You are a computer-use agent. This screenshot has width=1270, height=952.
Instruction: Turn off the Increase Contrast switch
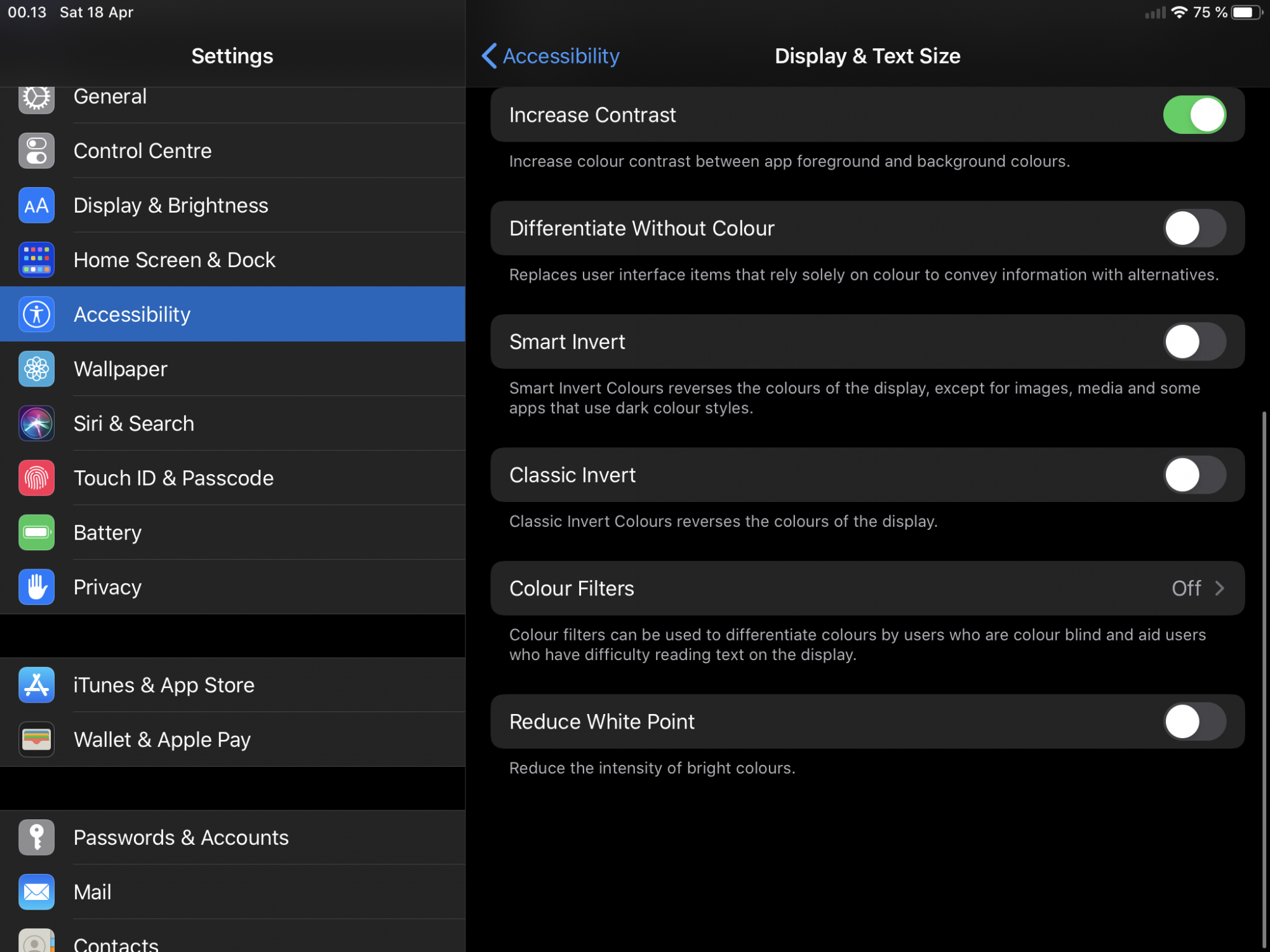[1194, 115]
